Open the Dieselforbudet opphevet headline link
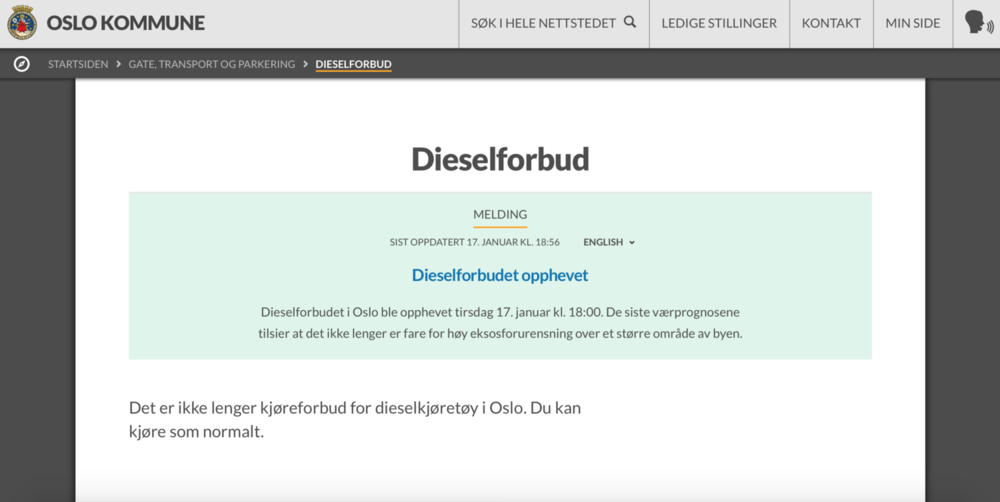Viewport: 1000px width, 502px height. point(500,276)
